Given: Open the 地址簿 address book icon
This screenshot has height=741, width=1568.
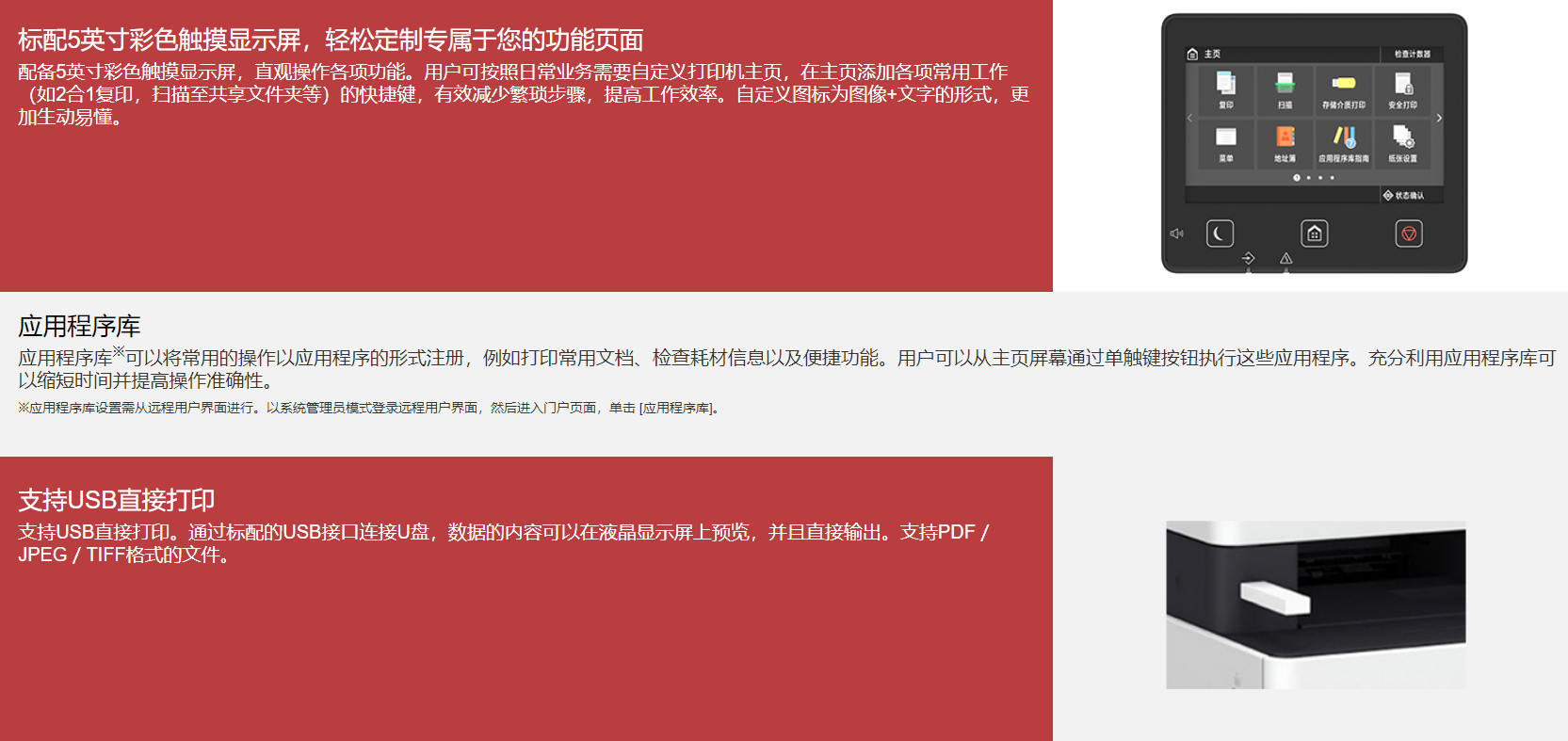Looking at the screenshot, I should coord(1285,144).
